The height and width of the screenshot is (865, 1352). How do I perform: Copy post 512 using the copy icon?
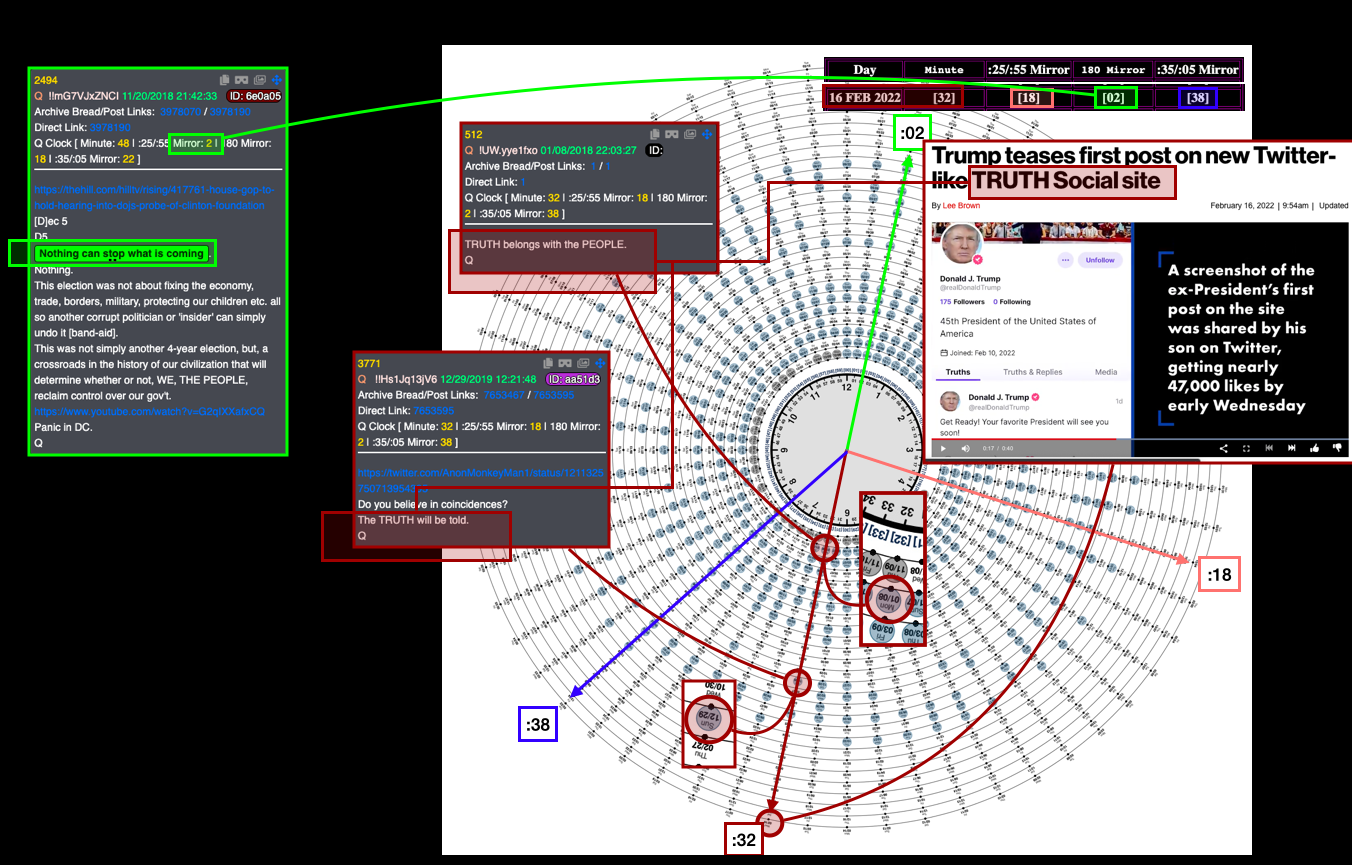pyautogui.click(x=654, y=134)
